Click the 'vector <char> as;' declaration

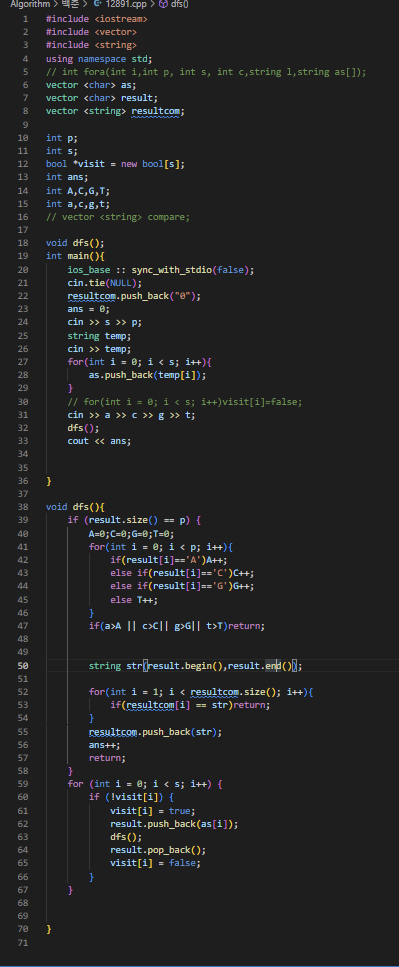click(x=91, y=84)
